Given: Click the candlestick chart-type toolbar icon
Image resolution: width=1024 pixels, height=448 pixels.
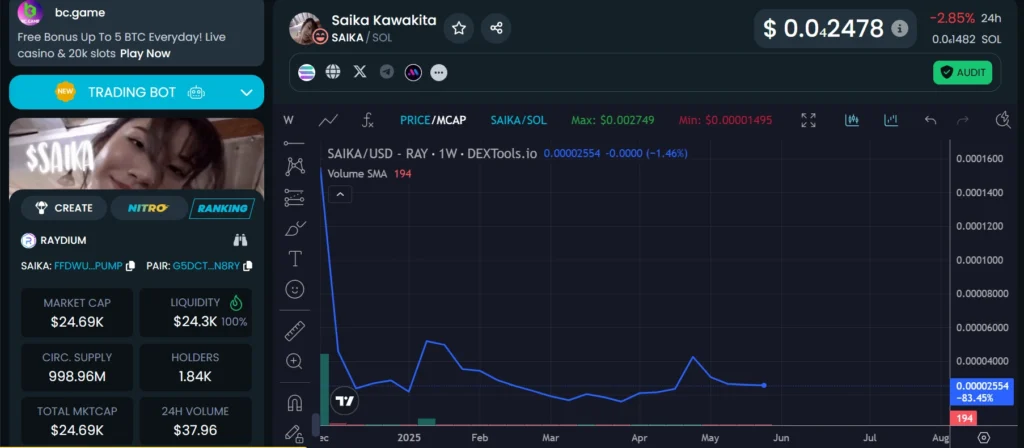Looking at the screenshot, I should tap(851, 120).
